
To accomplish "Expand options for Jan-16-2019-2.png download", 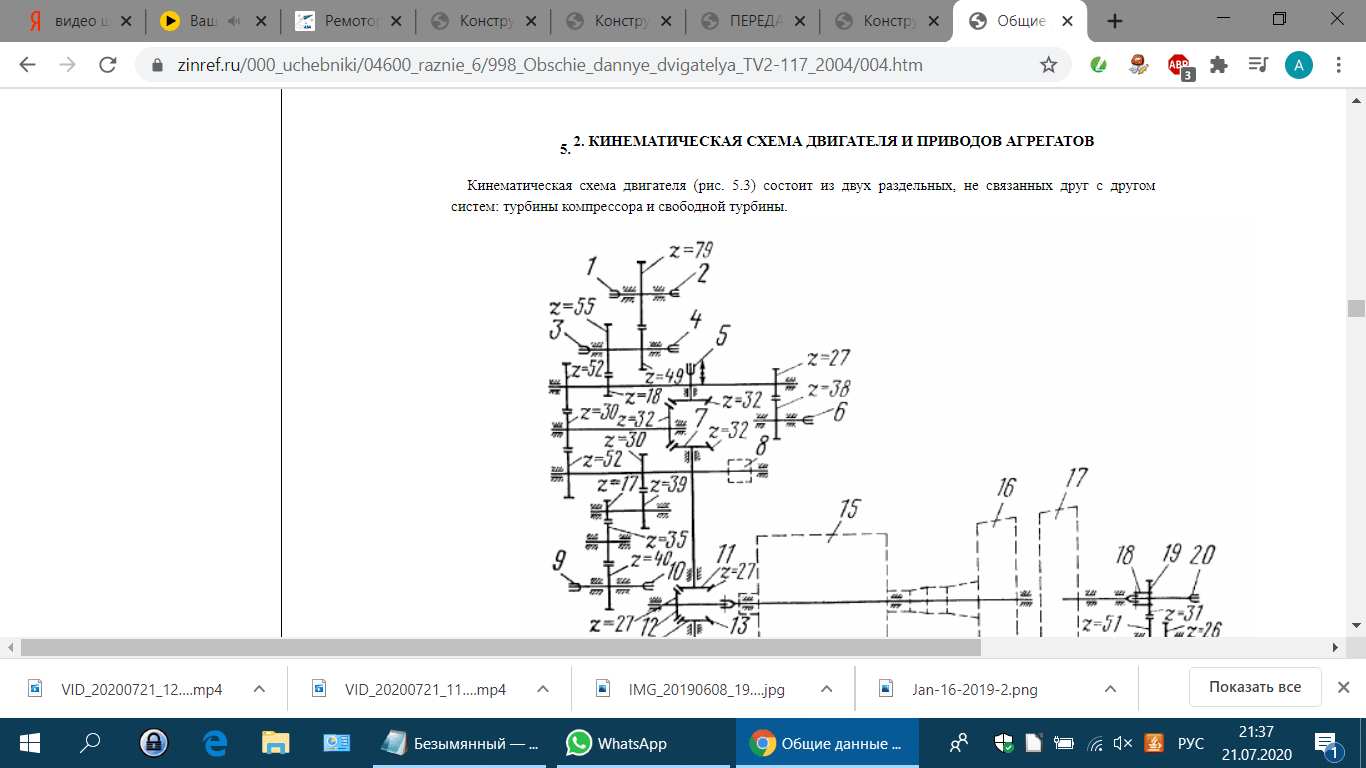I will 1110,688.
